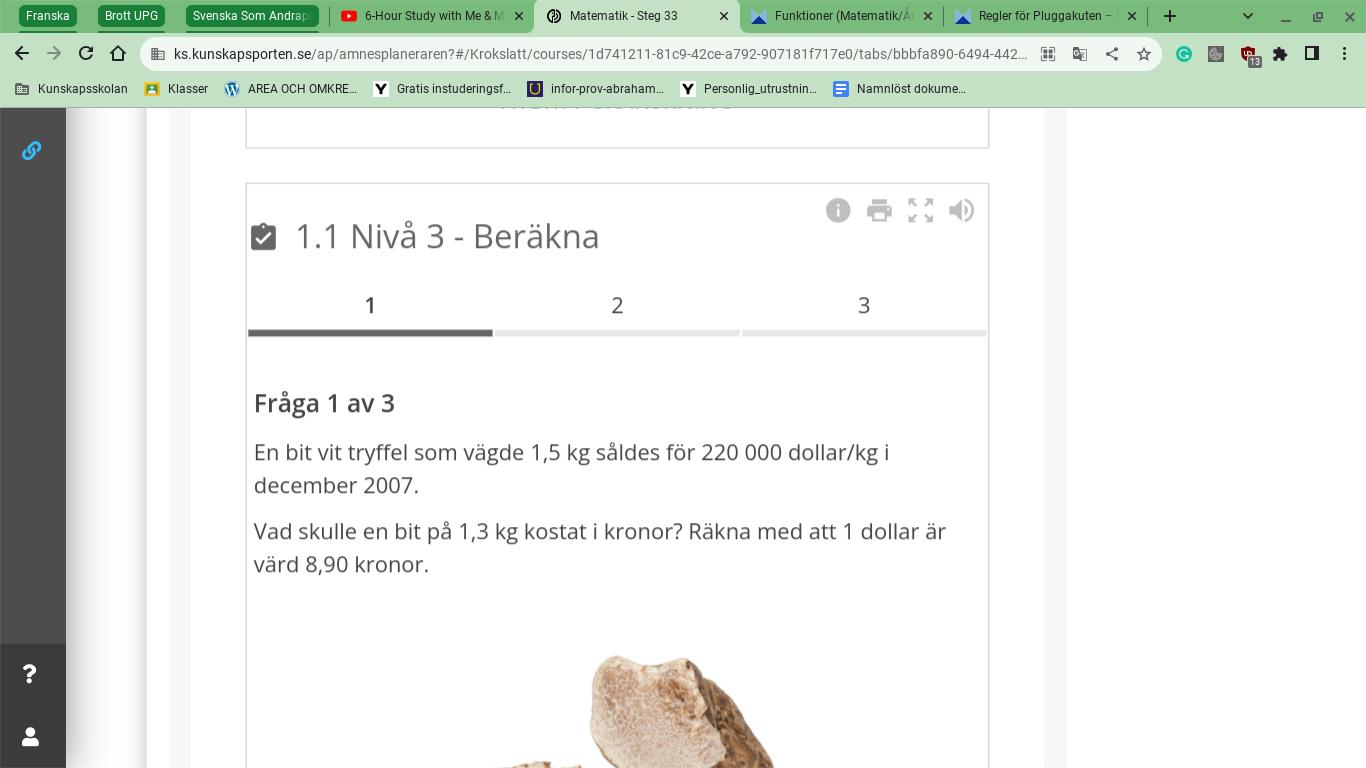Print the exercise with printer icon
The height and width of the screenshot is (768, 1366).
click(879, 210)
